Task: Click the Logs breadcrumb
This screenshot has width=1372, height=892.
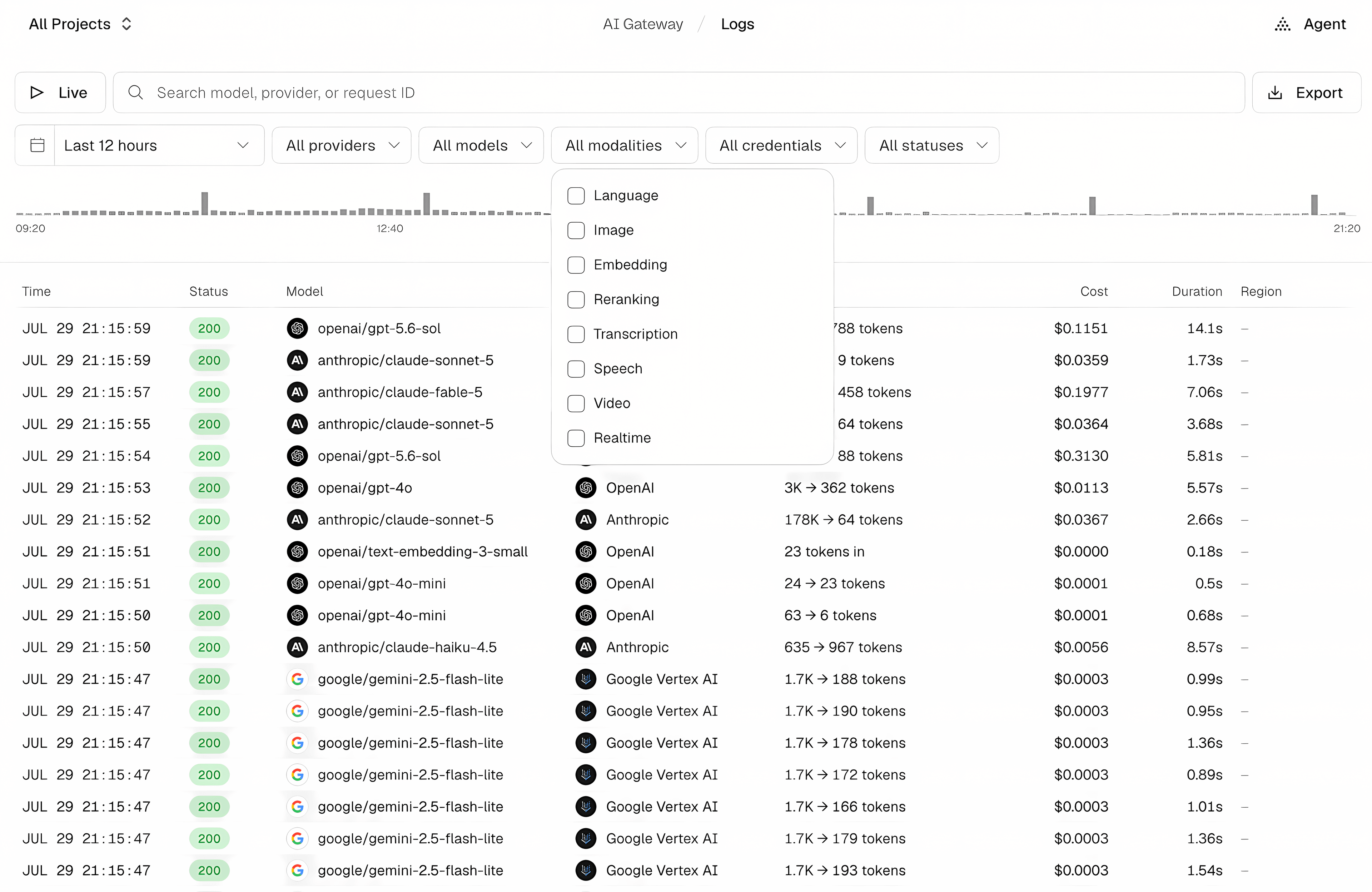Action: click(x=737, y=24)
